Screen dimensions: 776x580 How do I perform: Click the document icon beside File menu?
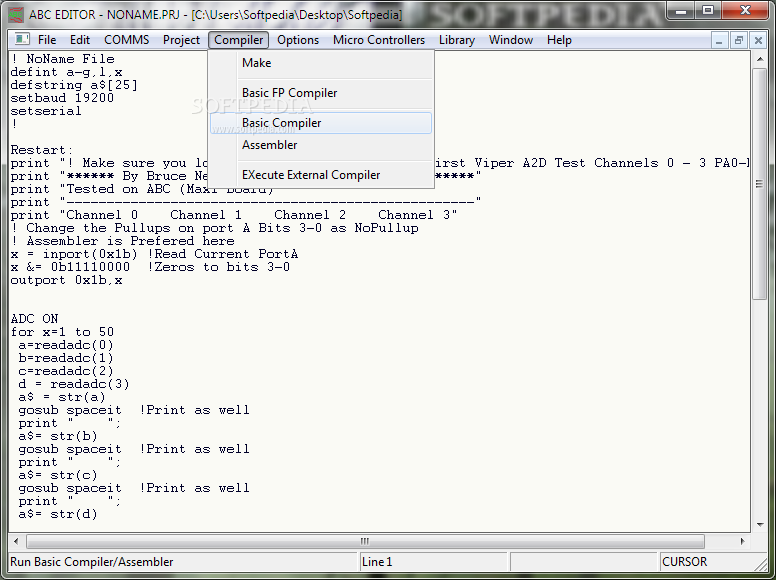[21, 39]
